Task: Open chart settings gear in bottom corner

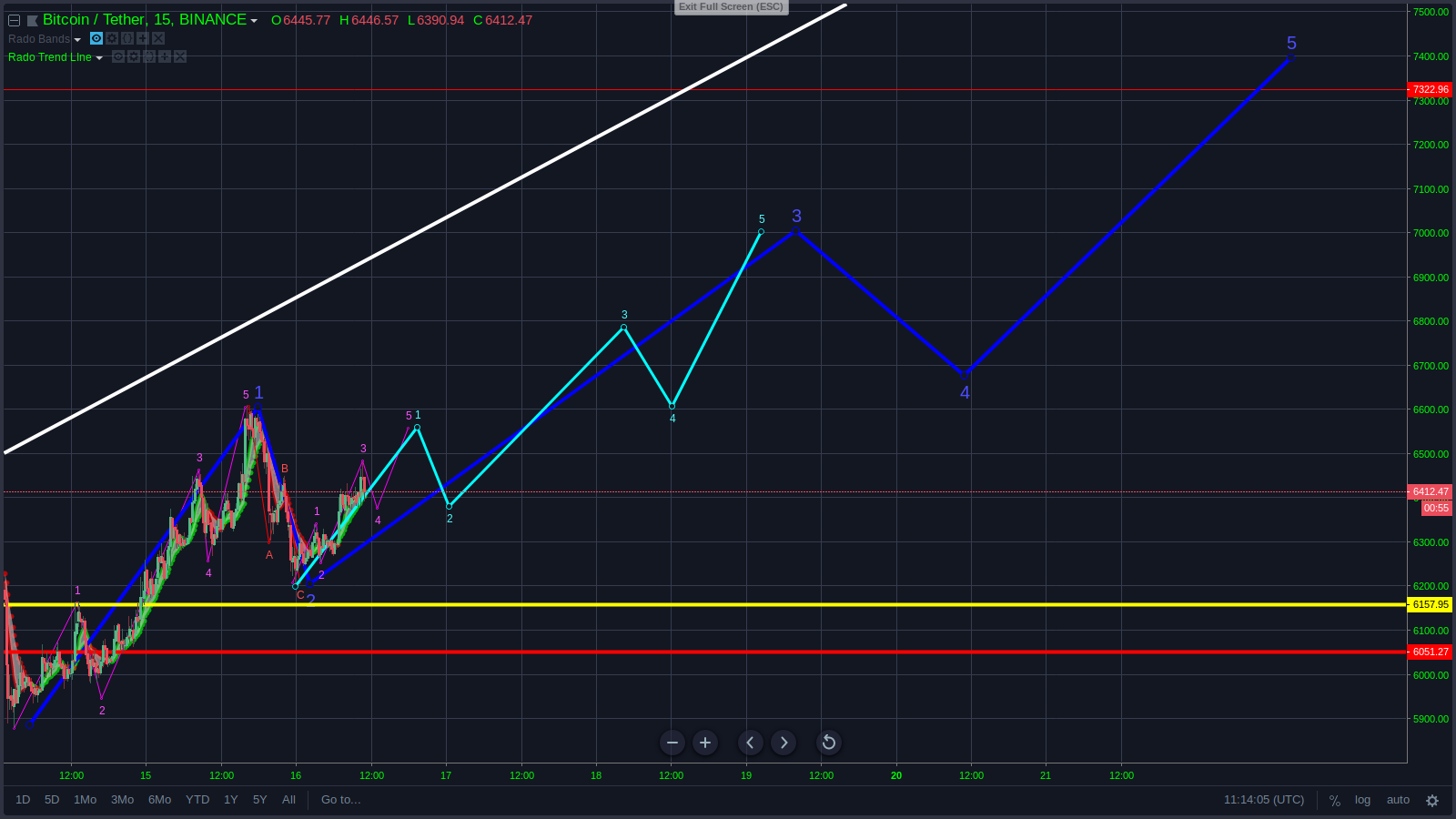Action: point(1432,801)
